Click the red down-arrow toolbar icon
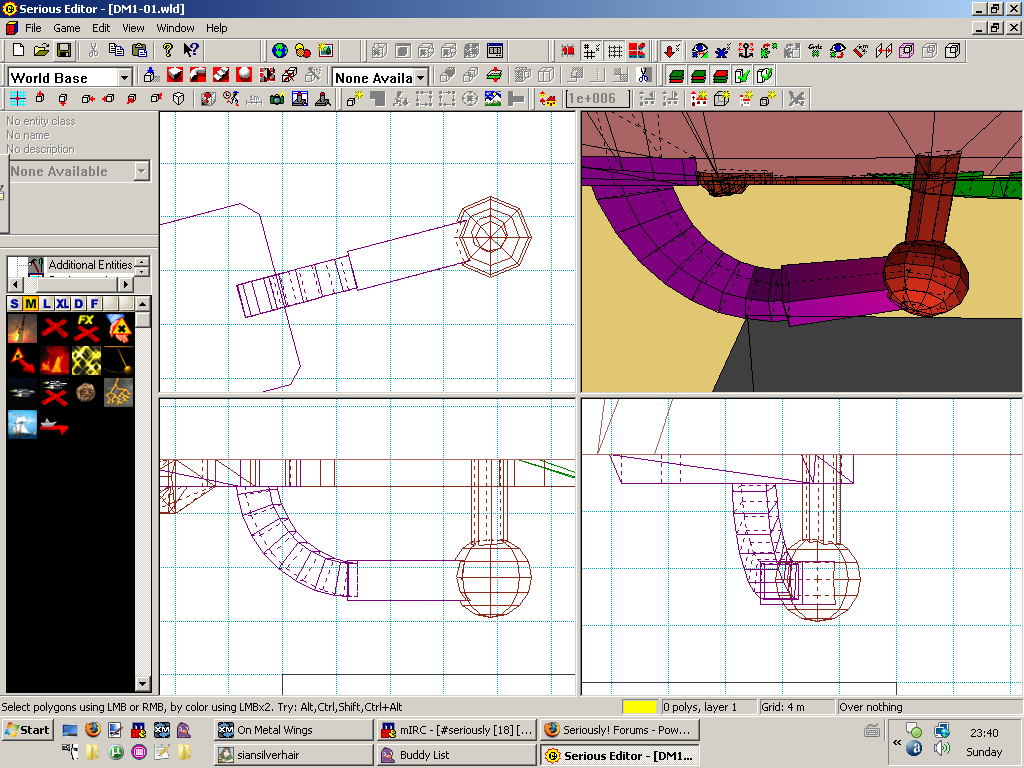Screen dimensions: 1024x768 [x=670, y=50]
